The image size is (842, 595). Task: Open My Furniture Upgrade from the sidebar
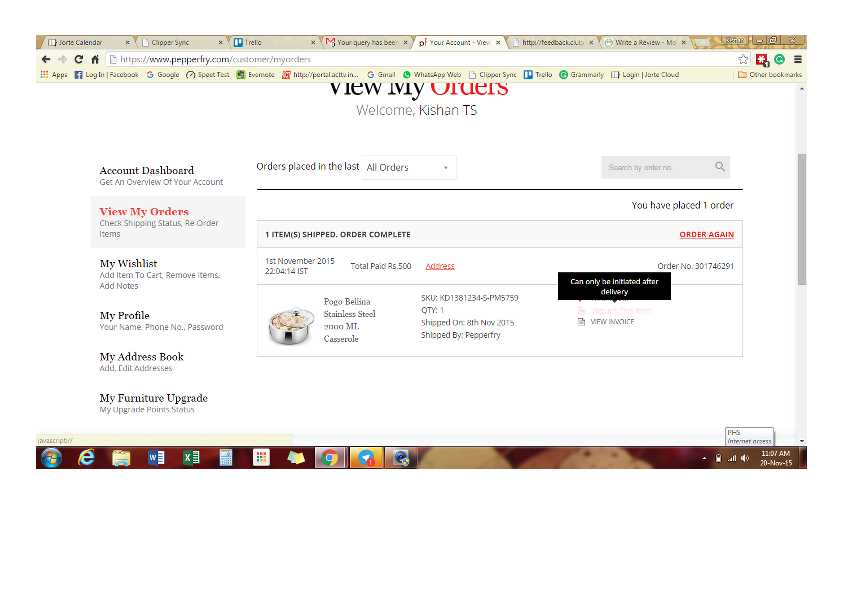tap(154, 403)
